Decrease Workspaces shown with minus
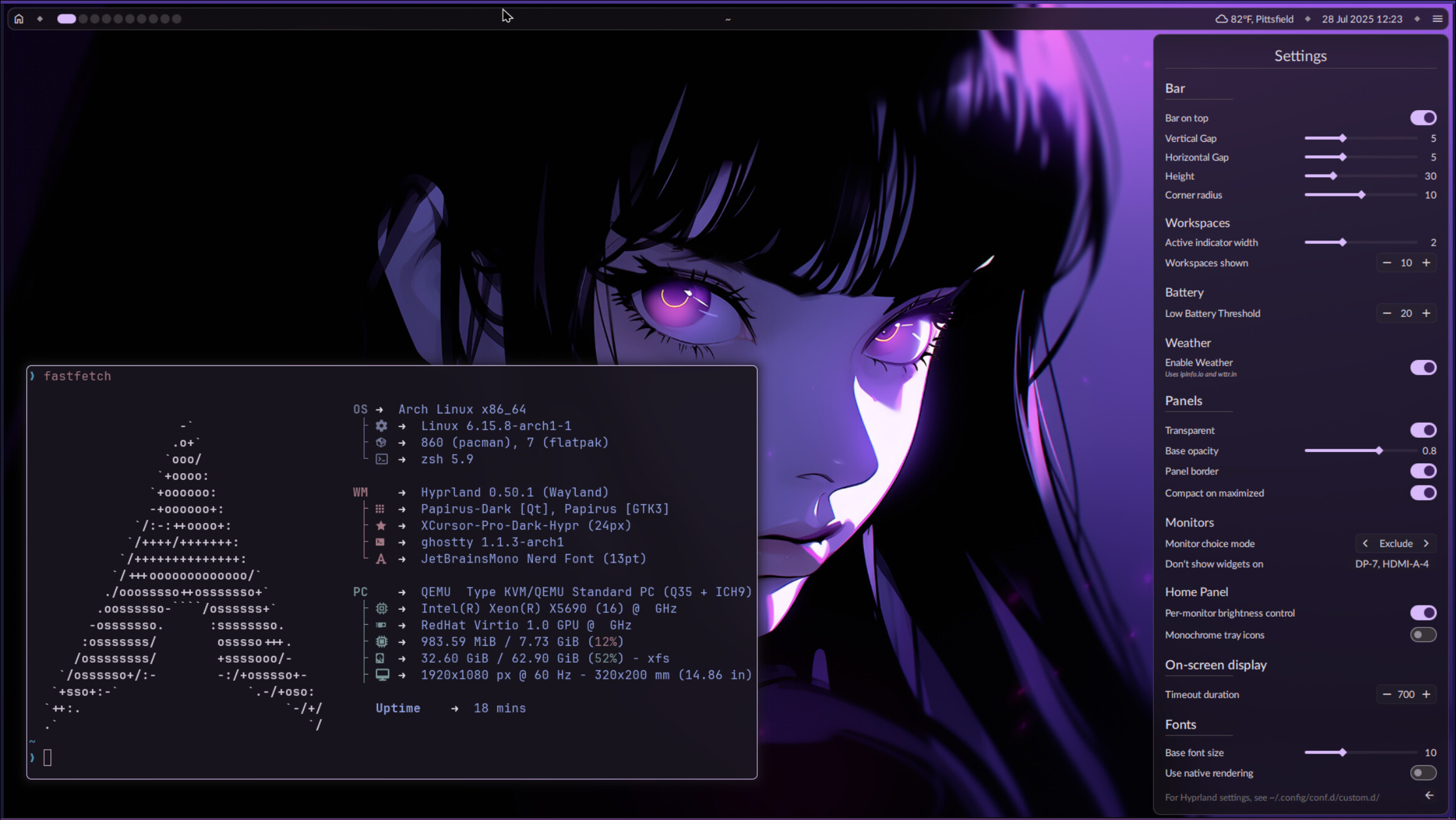The height and width of the screenshot is (820, 1456). click(x=1386, y=263)
